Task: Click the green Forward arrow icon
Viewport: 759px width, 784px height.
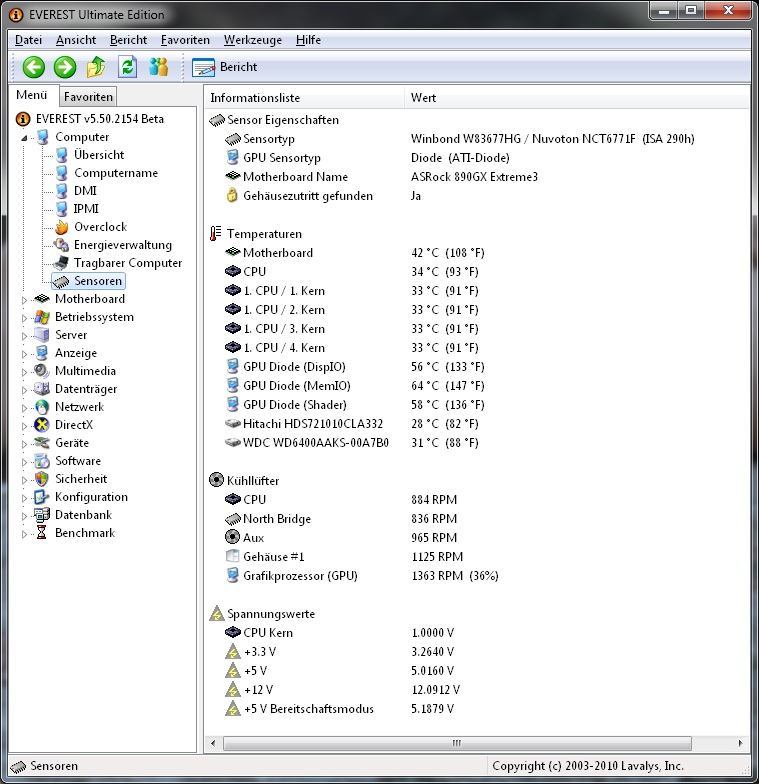Action: (x=64, y=67)
